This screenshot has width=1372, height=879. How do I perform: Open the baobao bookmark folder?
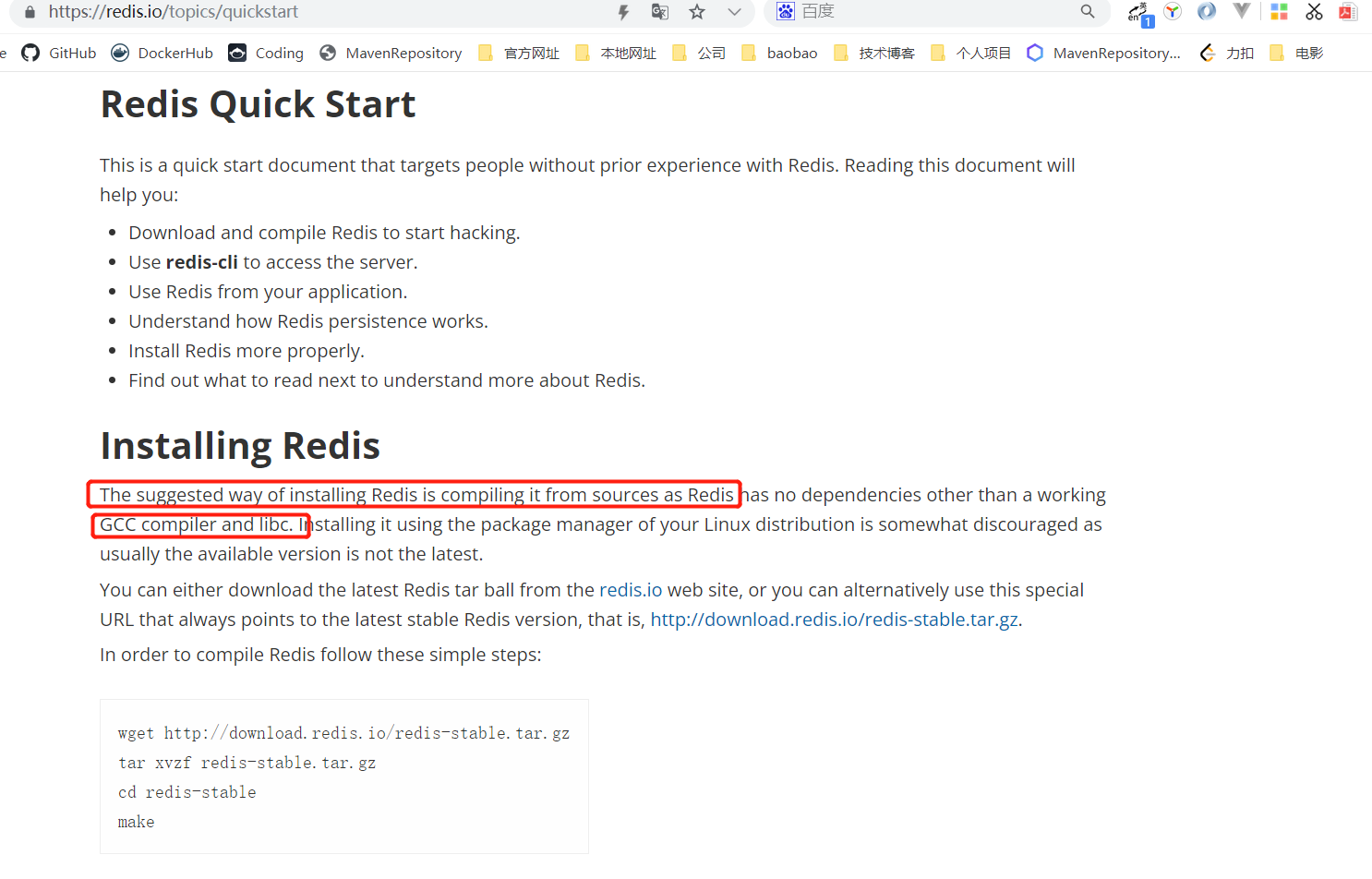779,54
